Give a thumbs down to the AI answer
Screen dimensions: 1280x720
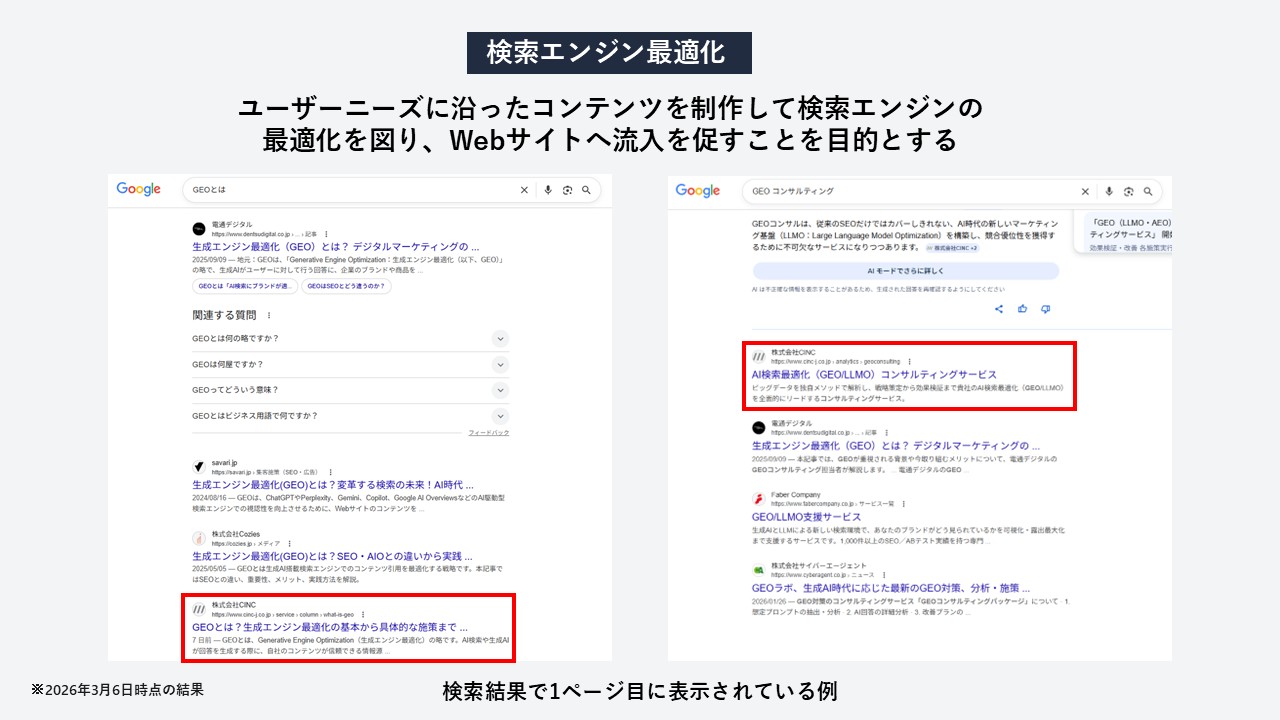1046,308
